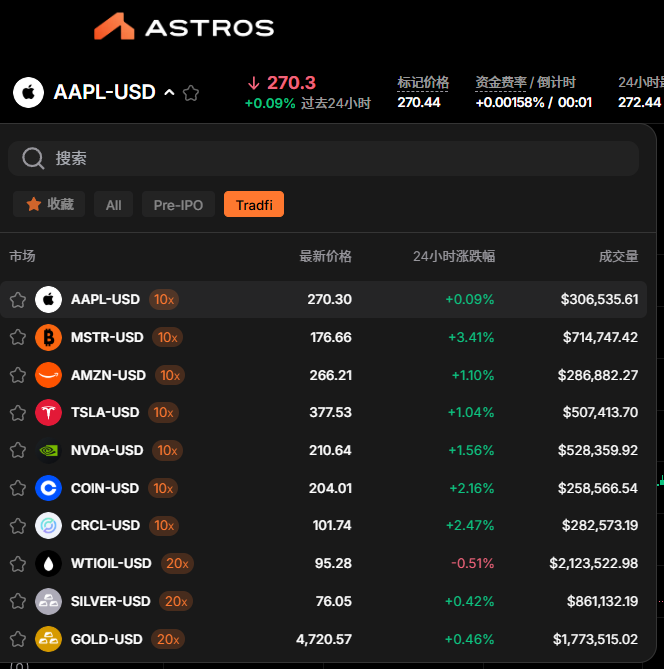The height and width of the screenshot is (669, 664).
Task: Click the Astros logo
Action: 184,27
